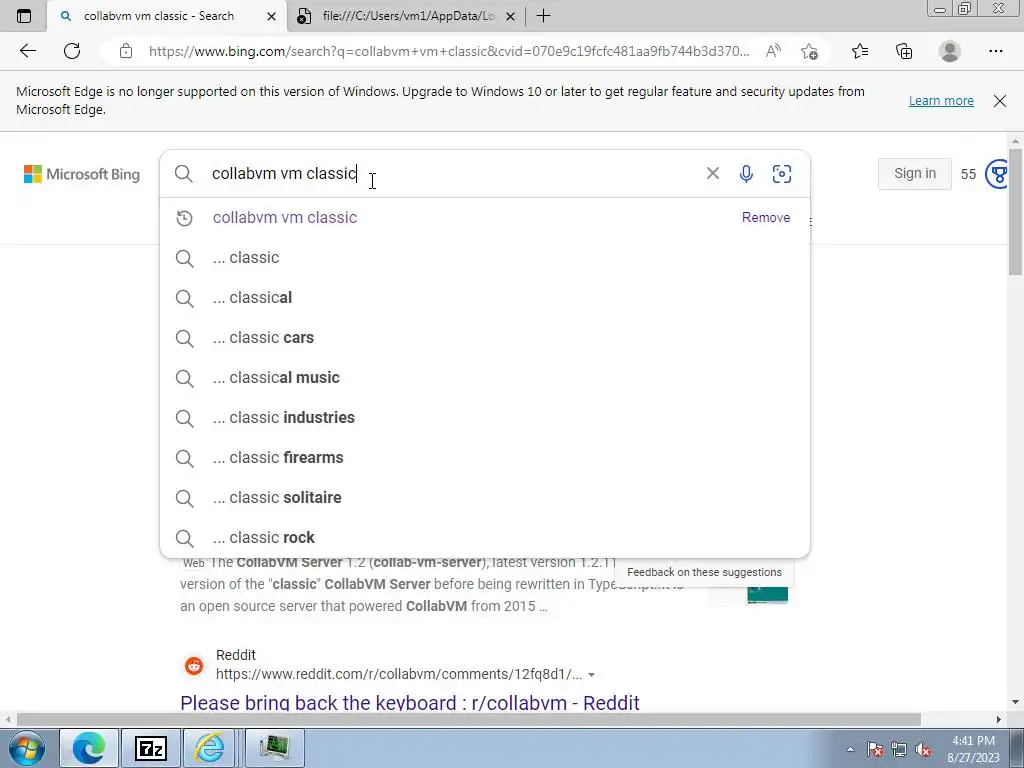Open the muted volume tray icon

pyautogui.click(x=923, y=750)
